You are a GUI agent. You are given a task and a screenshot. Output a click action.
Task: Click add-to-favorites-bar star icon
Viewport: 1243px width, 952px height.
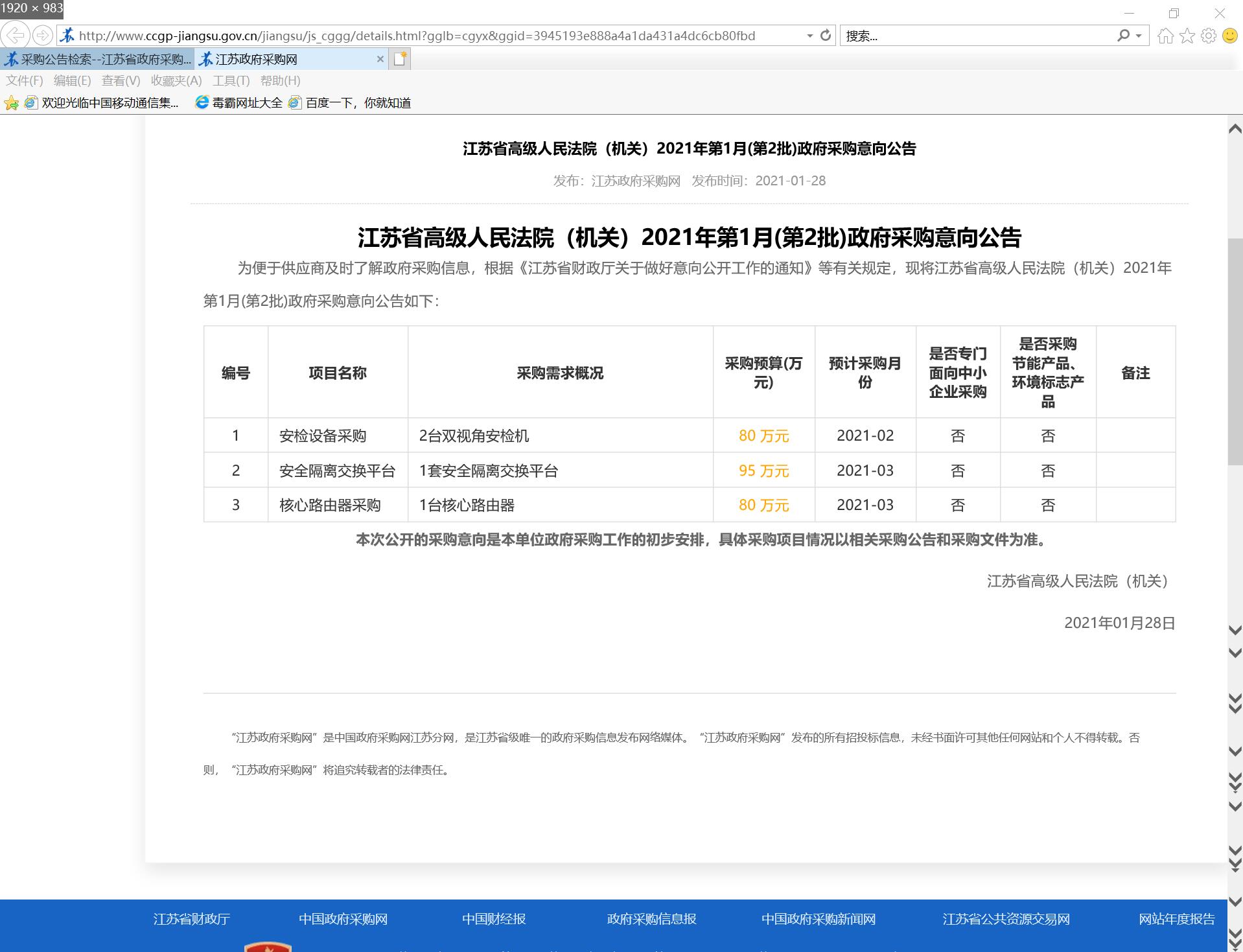point(12,103)
